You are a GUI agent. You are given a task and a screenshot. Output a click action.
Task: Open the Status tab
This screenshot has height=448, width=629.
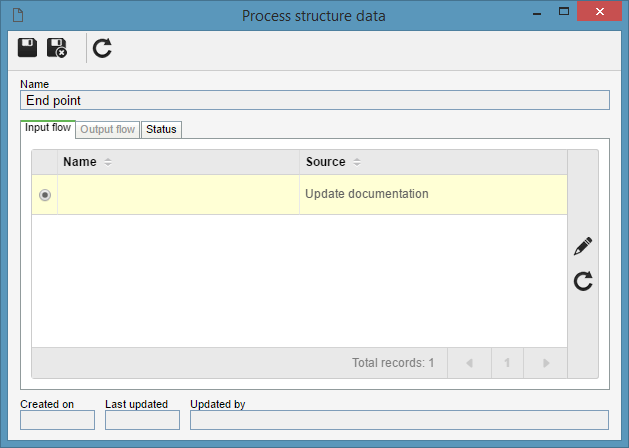click(161, 130)
